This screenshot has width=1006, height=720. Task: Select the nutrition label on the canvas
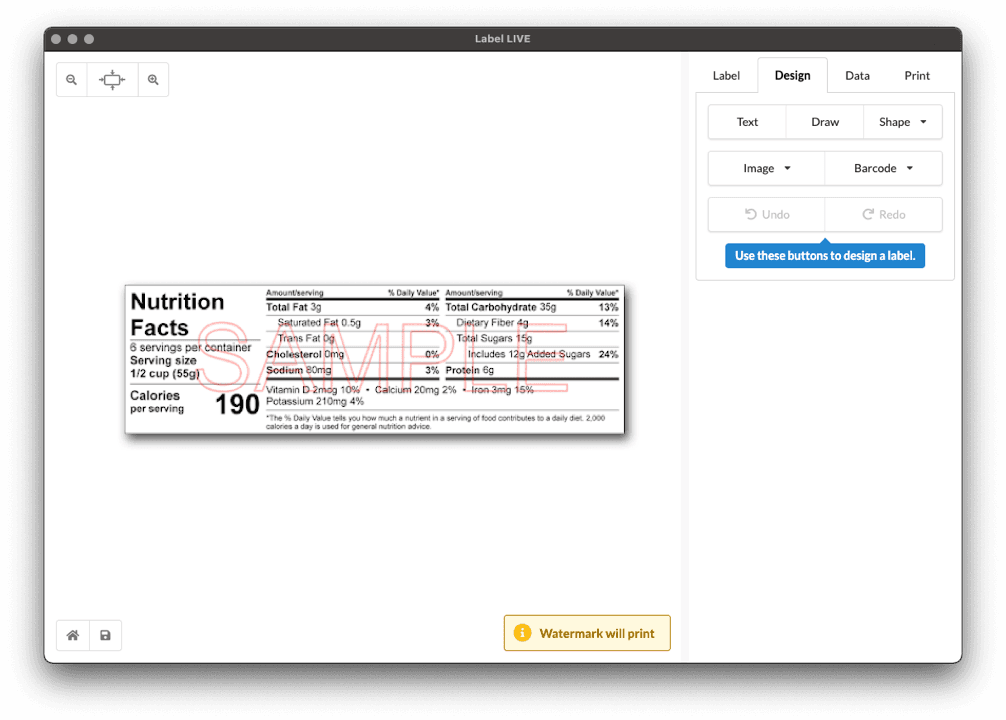point(375,360)
